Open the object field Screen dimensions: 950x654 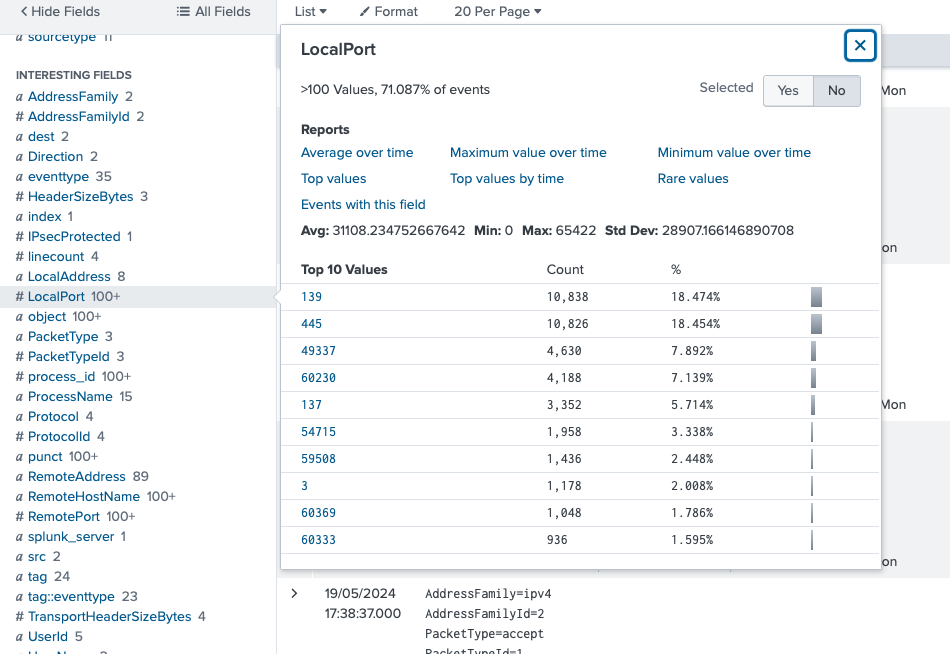(47, 316)
